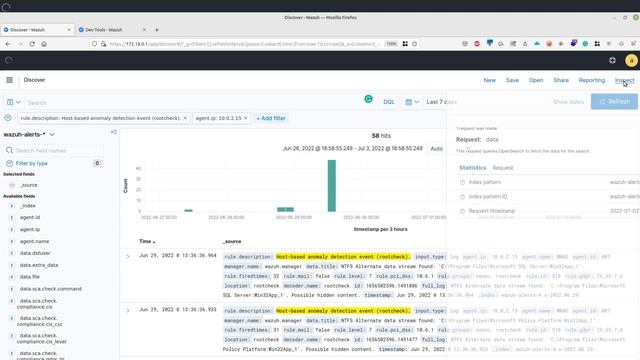Viewport: 640px width, 360px height.
Task: Open the browser extensions grid icon
Action: (x=597, y=44)
